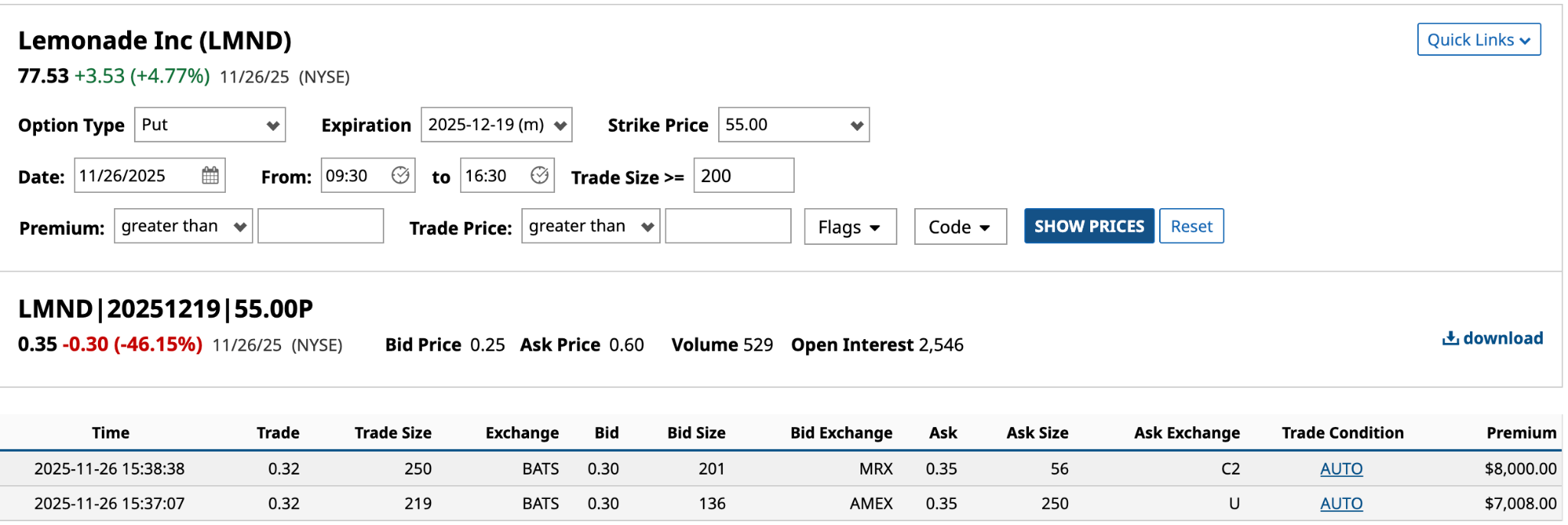Open the Expiration date dropdown
This screenshot has width=1568, height=525.
(496, 125)
